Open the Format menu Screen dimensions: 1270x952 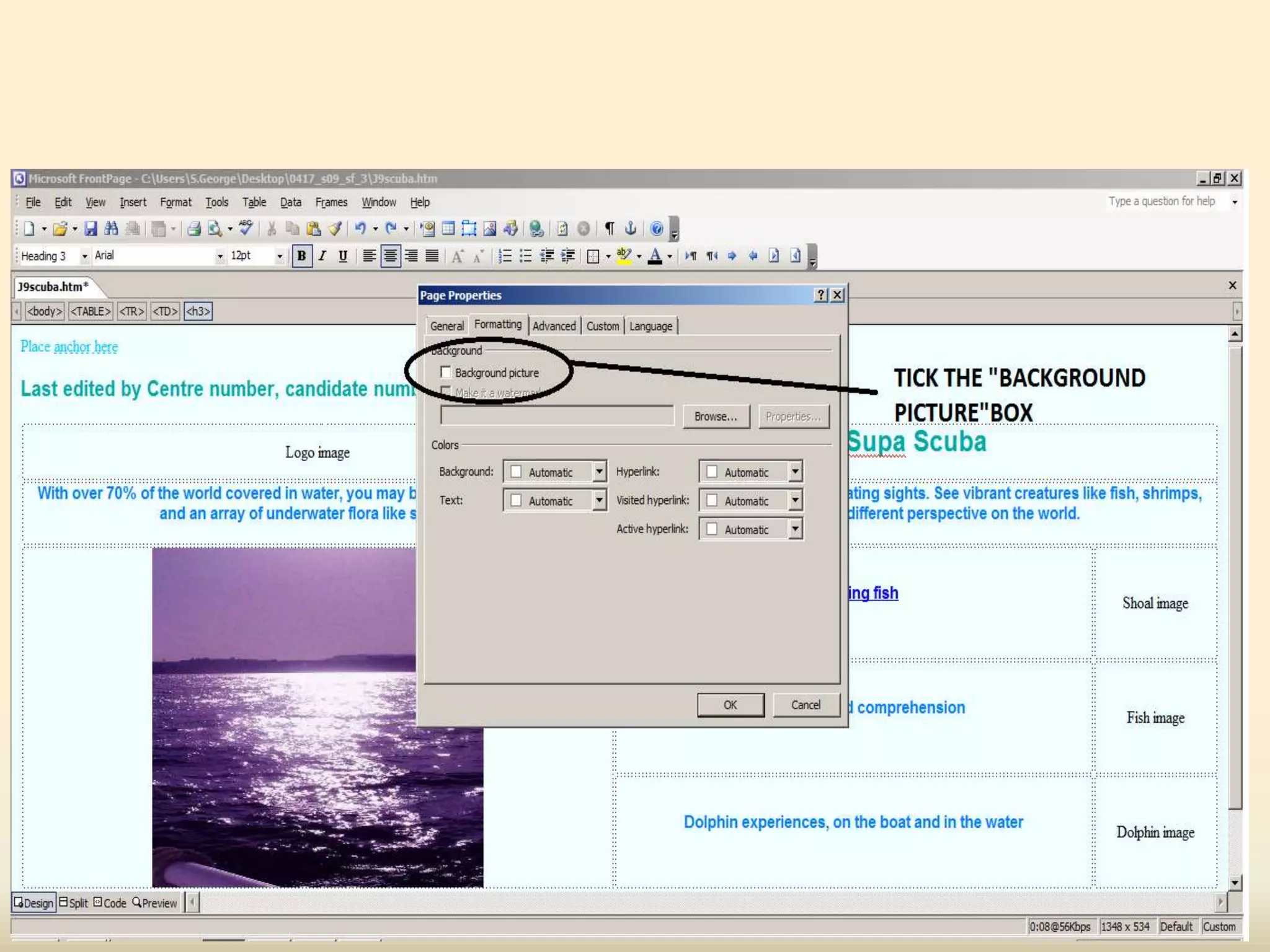click(x=175, y=202)
